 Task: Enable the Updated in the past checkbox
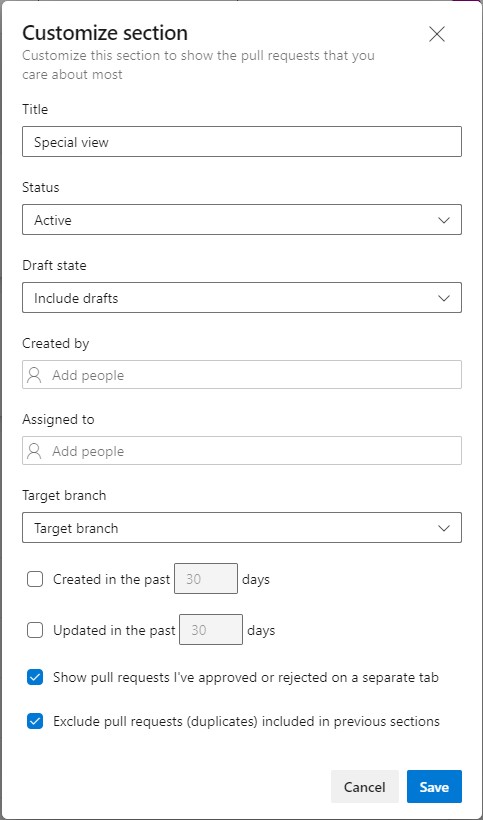pos(35,630)
